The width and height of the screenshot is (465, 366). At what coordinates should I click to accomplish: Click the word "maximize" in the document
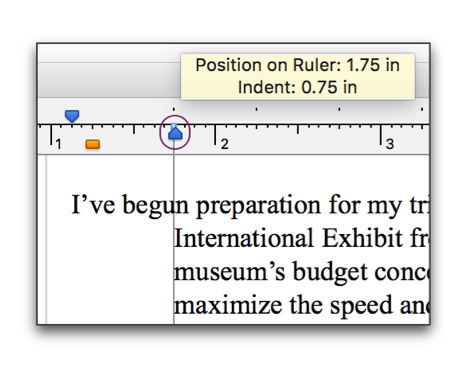click(x=228, y=305)
